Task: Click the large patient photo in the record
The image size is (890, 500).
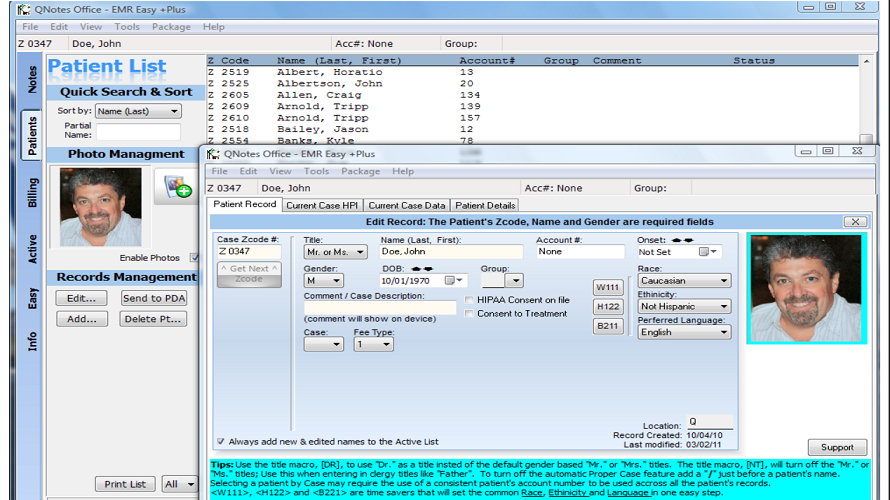Action: 805,288
